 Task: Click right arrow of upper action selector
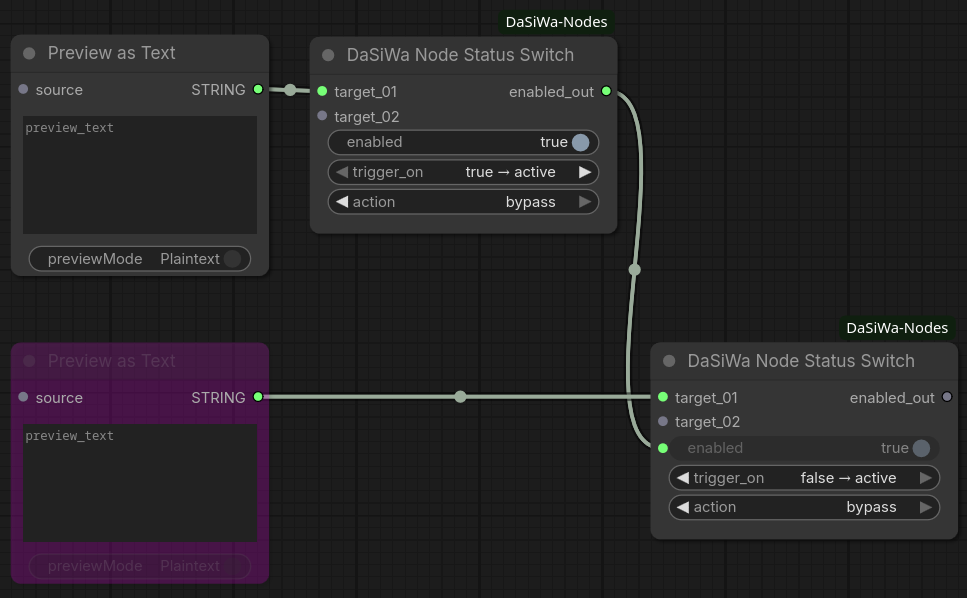[x=585, y=202]
